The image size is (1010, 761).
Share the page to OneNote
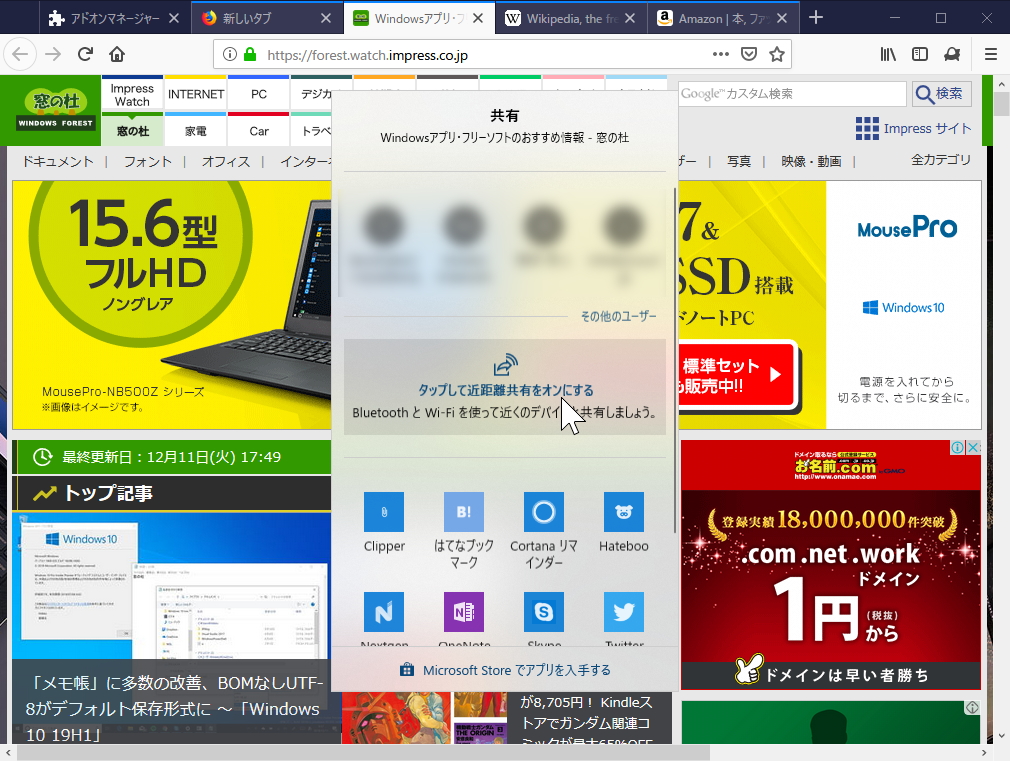pyautogui.click(x=464, y=612)
